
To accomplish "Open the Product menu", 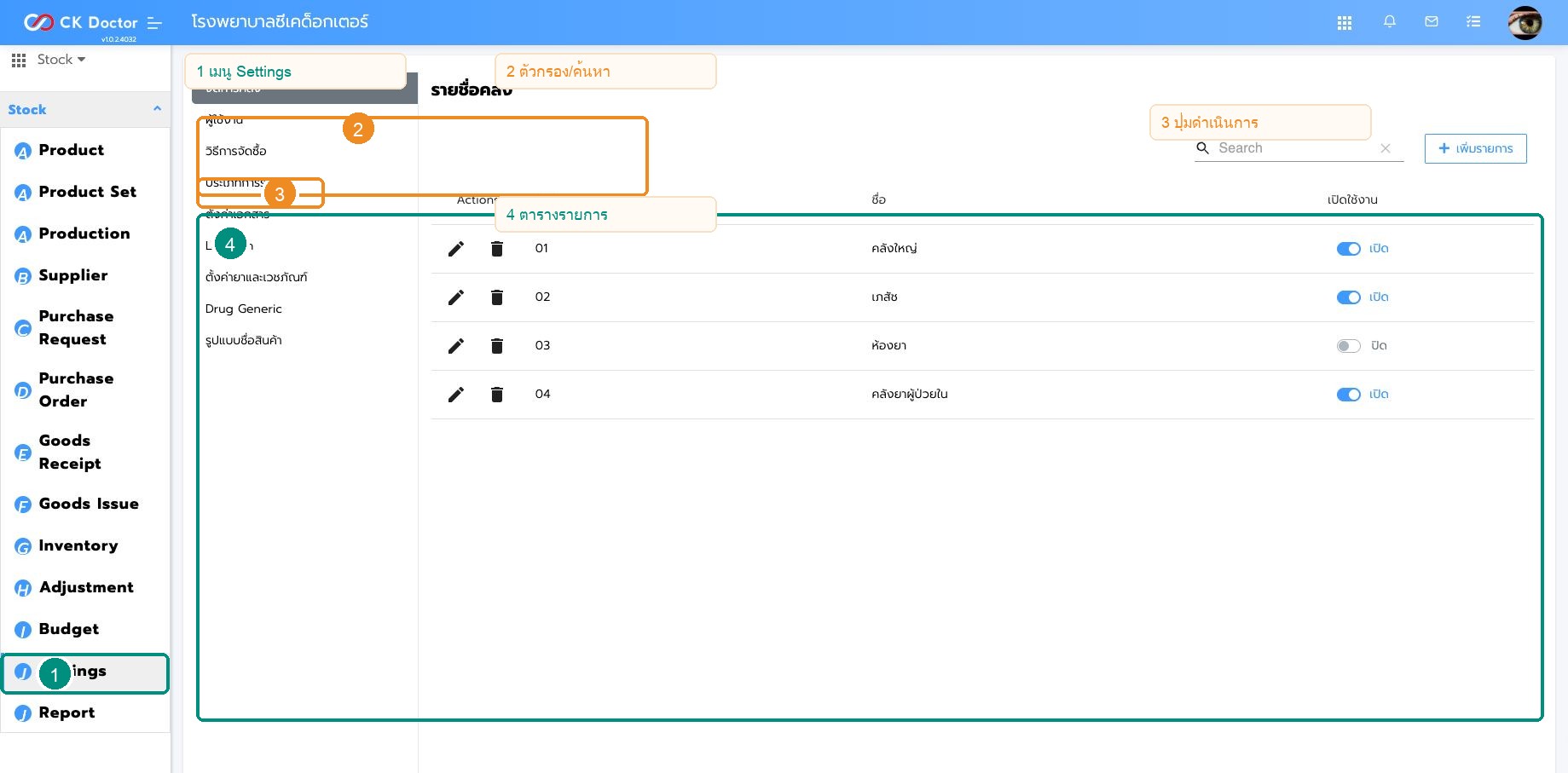I will coord(72,150).
